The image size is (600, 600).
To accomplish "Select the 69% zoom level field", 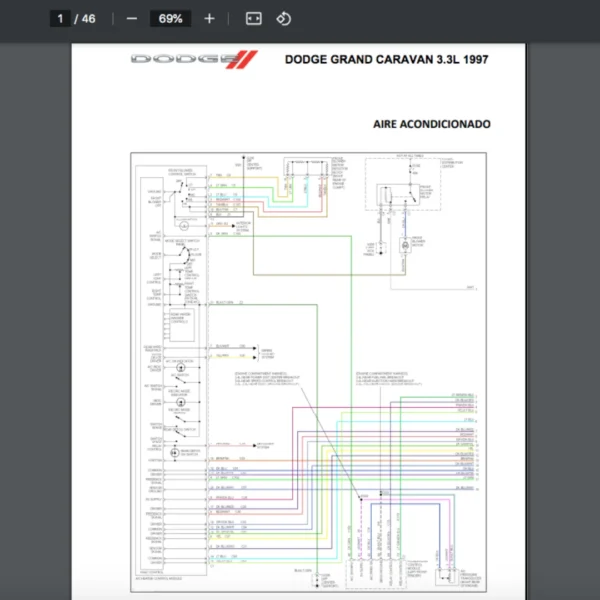I will 170,18.
